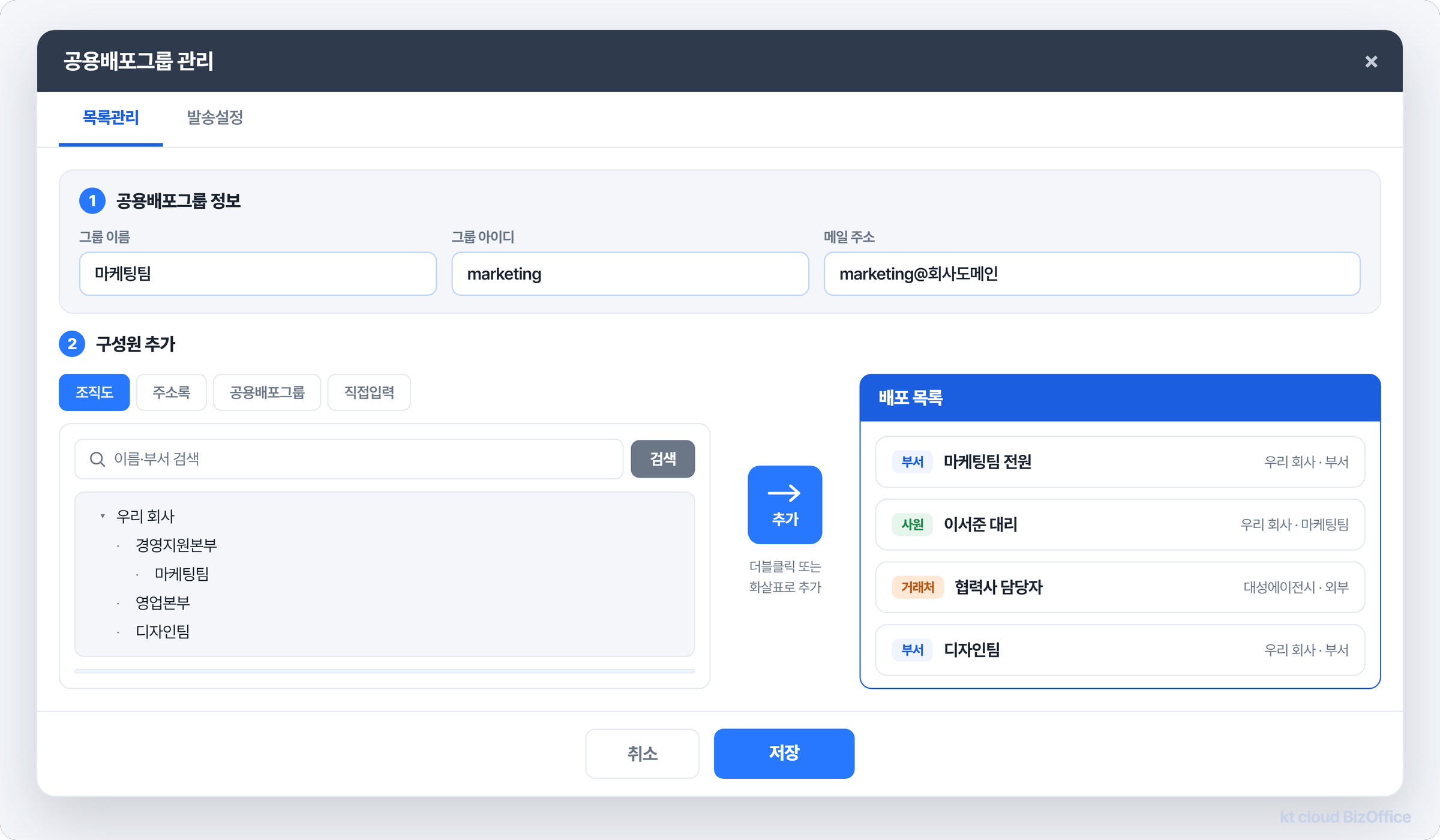Click the 취소 button
The image size is (1440, 840).
pyautogui.click(x=642, y=754)
